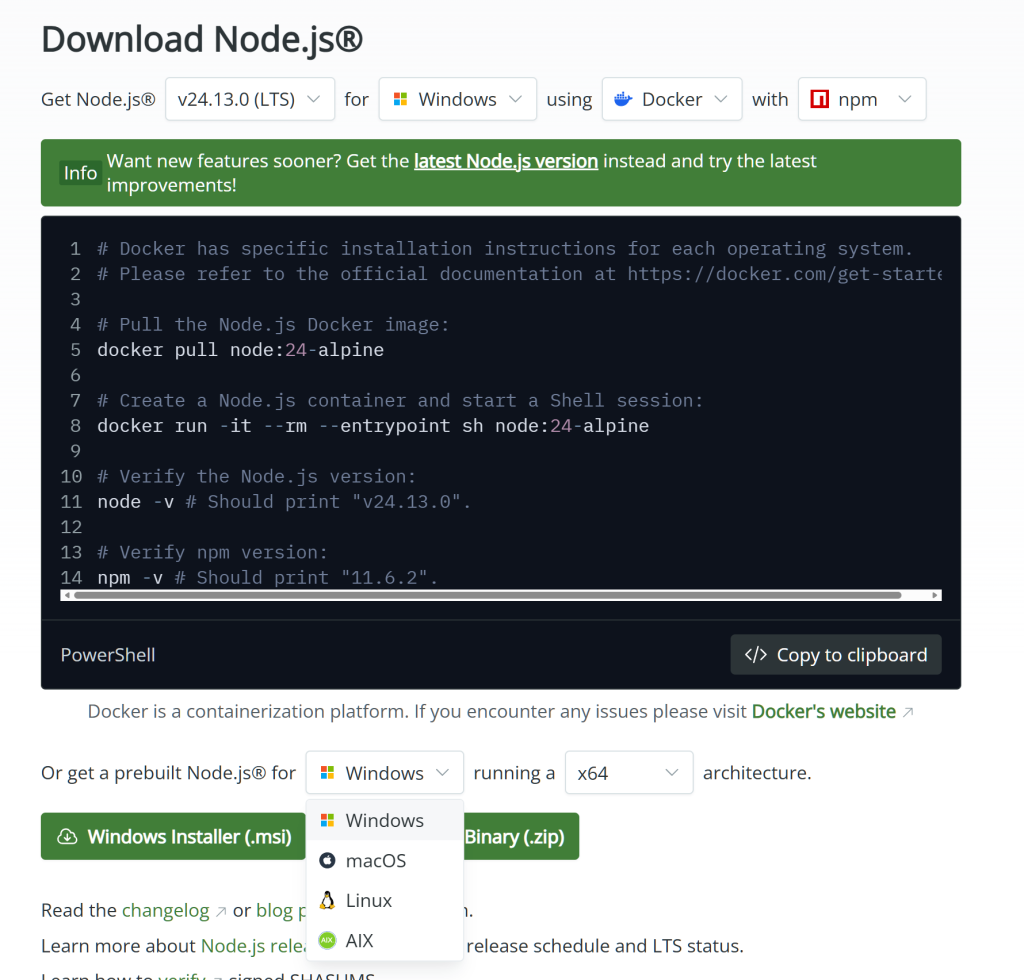Click the Linux penguin icon in list
The image size is (1024, 980).
[327, 901]
